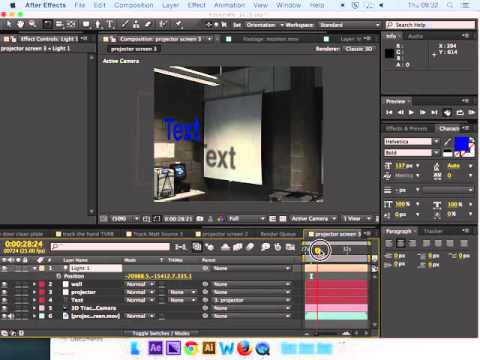Toggle loop option in Preview panel

pyautogui.click(x=460, y=112)
